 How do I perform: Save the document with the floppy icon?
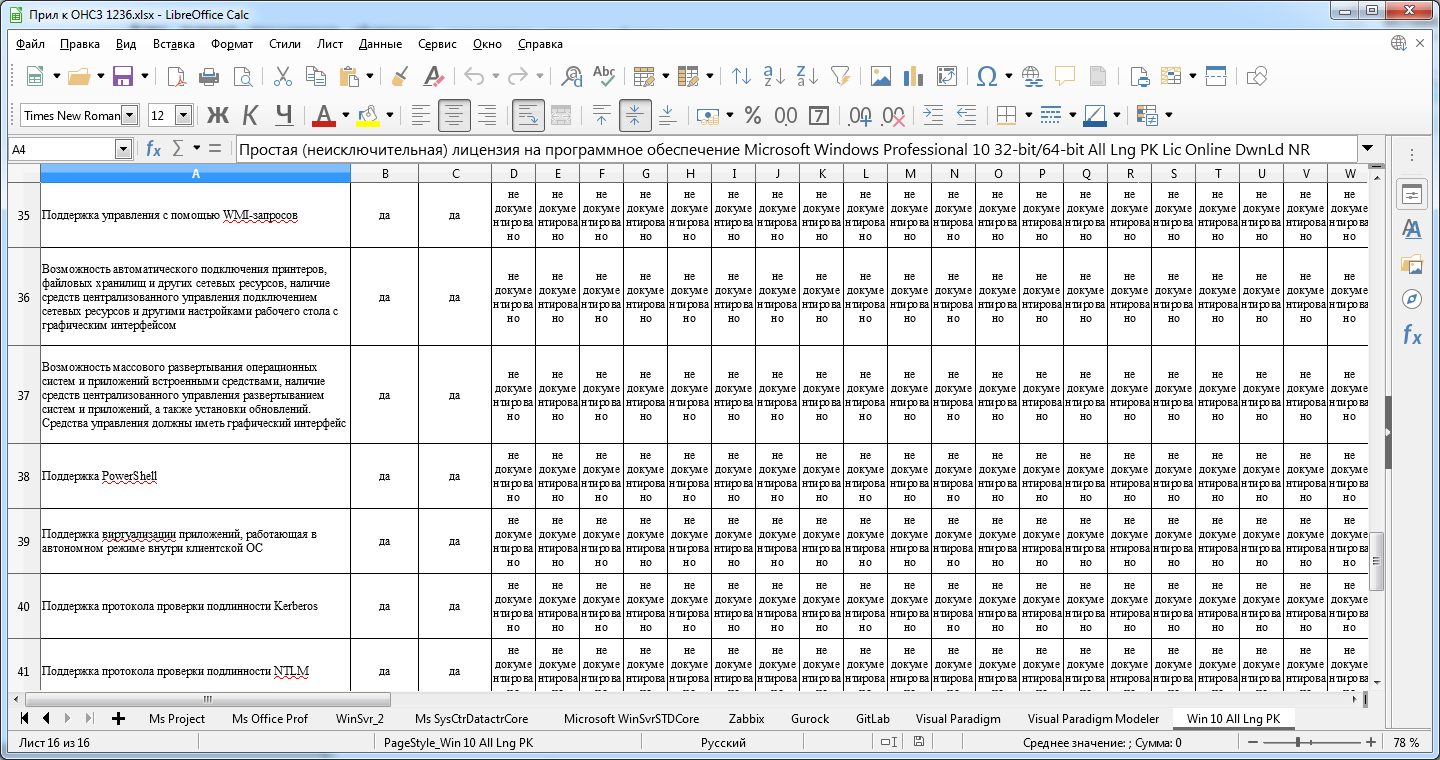click(123, 76)
